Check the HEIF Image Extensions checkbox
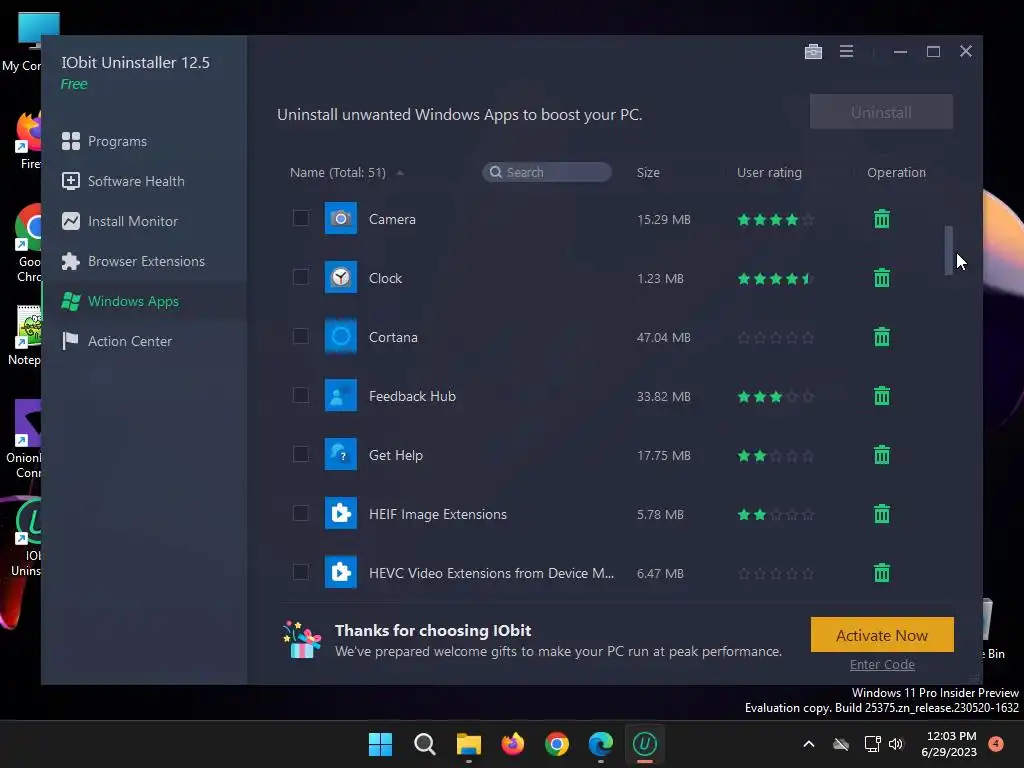1024x768 pixels. click(300, 513)
